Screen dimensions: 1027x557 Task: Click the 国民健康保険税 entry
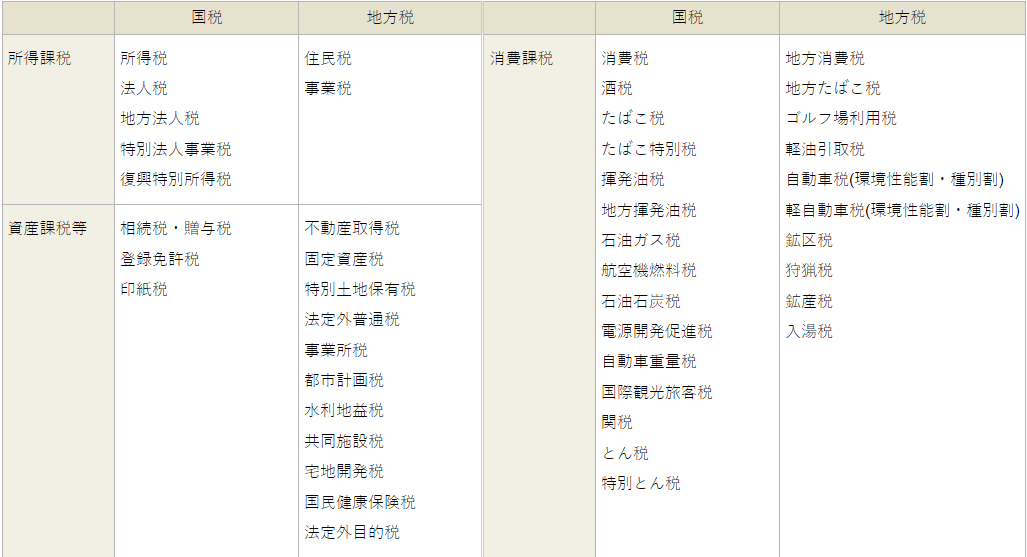[360, 502]
